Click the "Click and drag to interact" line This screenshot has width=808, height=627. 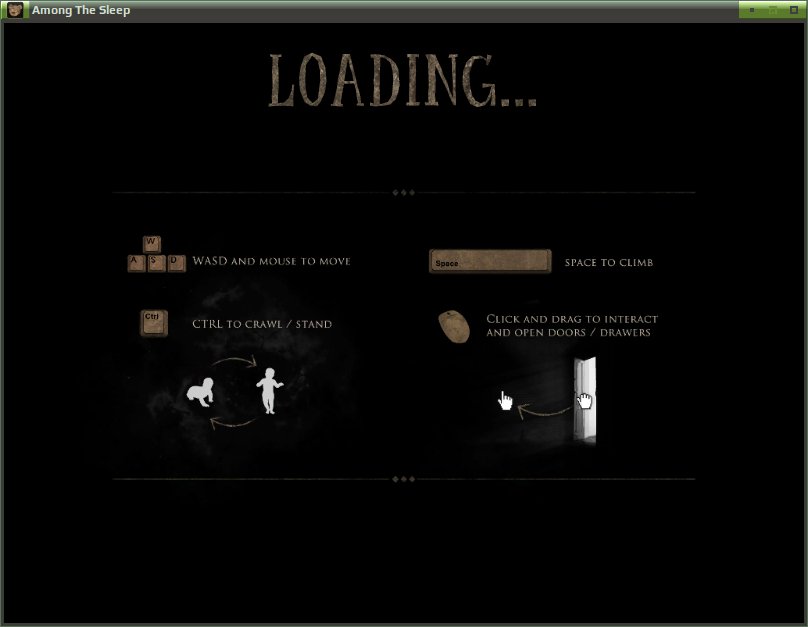[572, 319]
